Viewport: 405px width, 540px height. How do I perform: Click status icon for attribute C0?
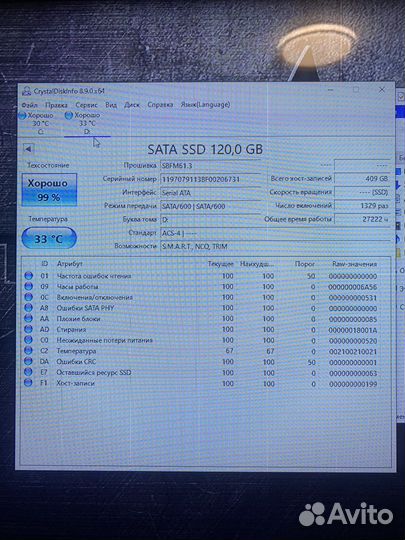pos(29,340)
